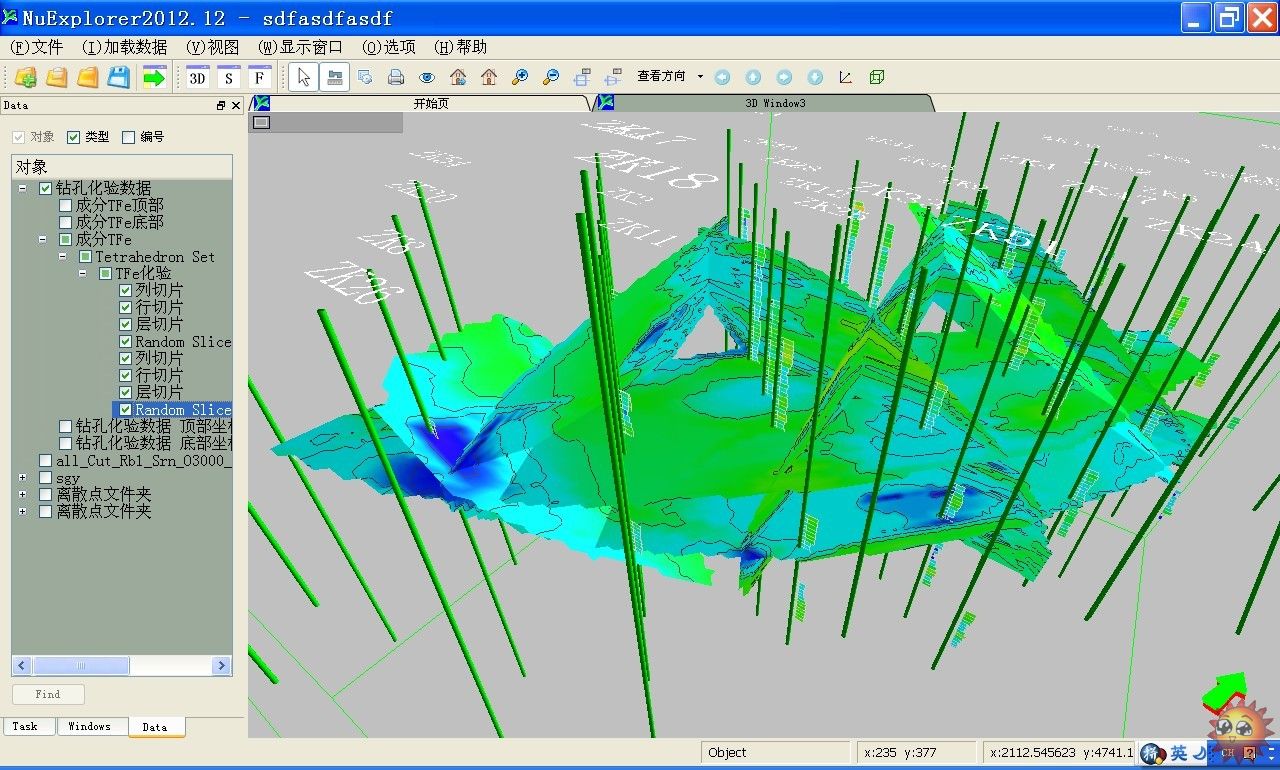
Task: Check the 成分TFe底部 checkbox
Action: (65, 222)
